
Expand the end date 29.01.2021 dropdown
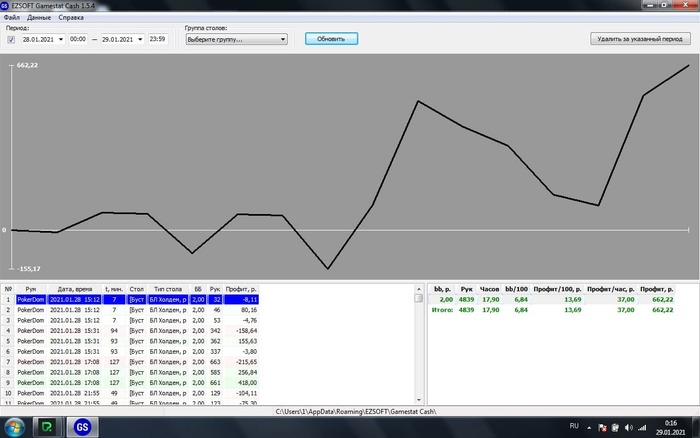[x=140, y=39]
